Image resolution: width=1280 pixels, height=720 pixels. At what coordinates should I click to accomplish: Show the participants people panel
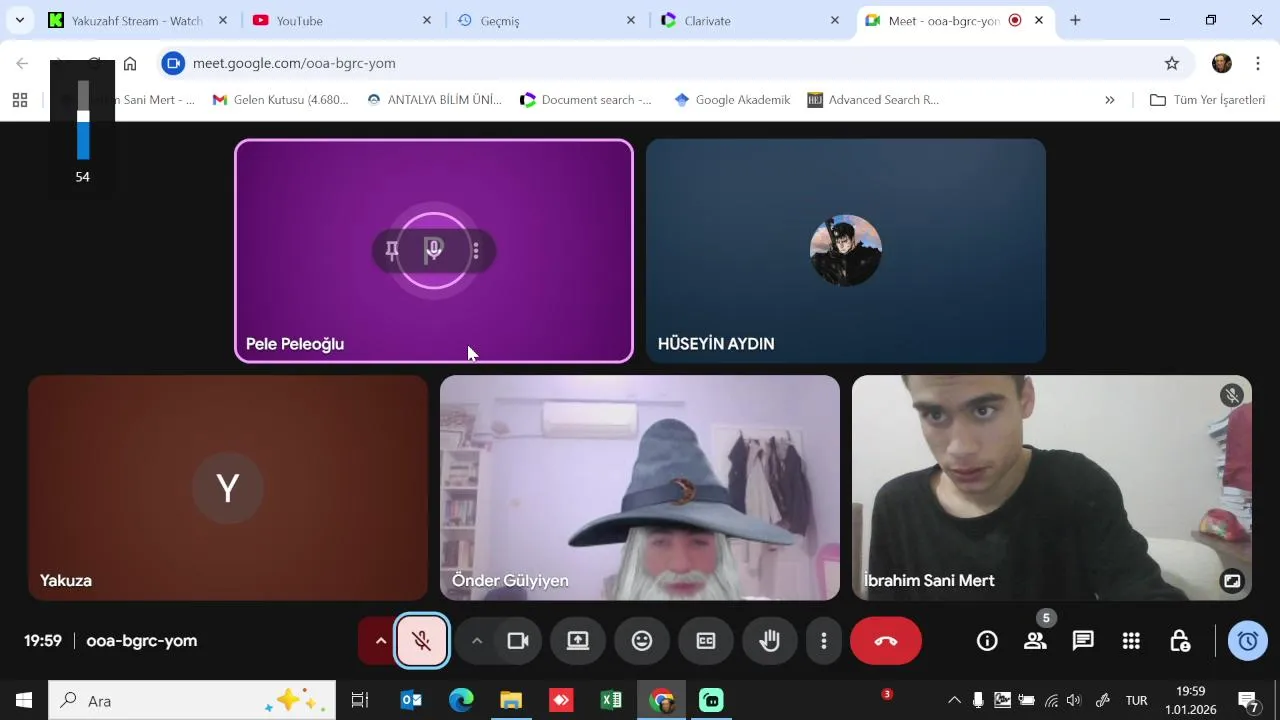click(1035, 641)
